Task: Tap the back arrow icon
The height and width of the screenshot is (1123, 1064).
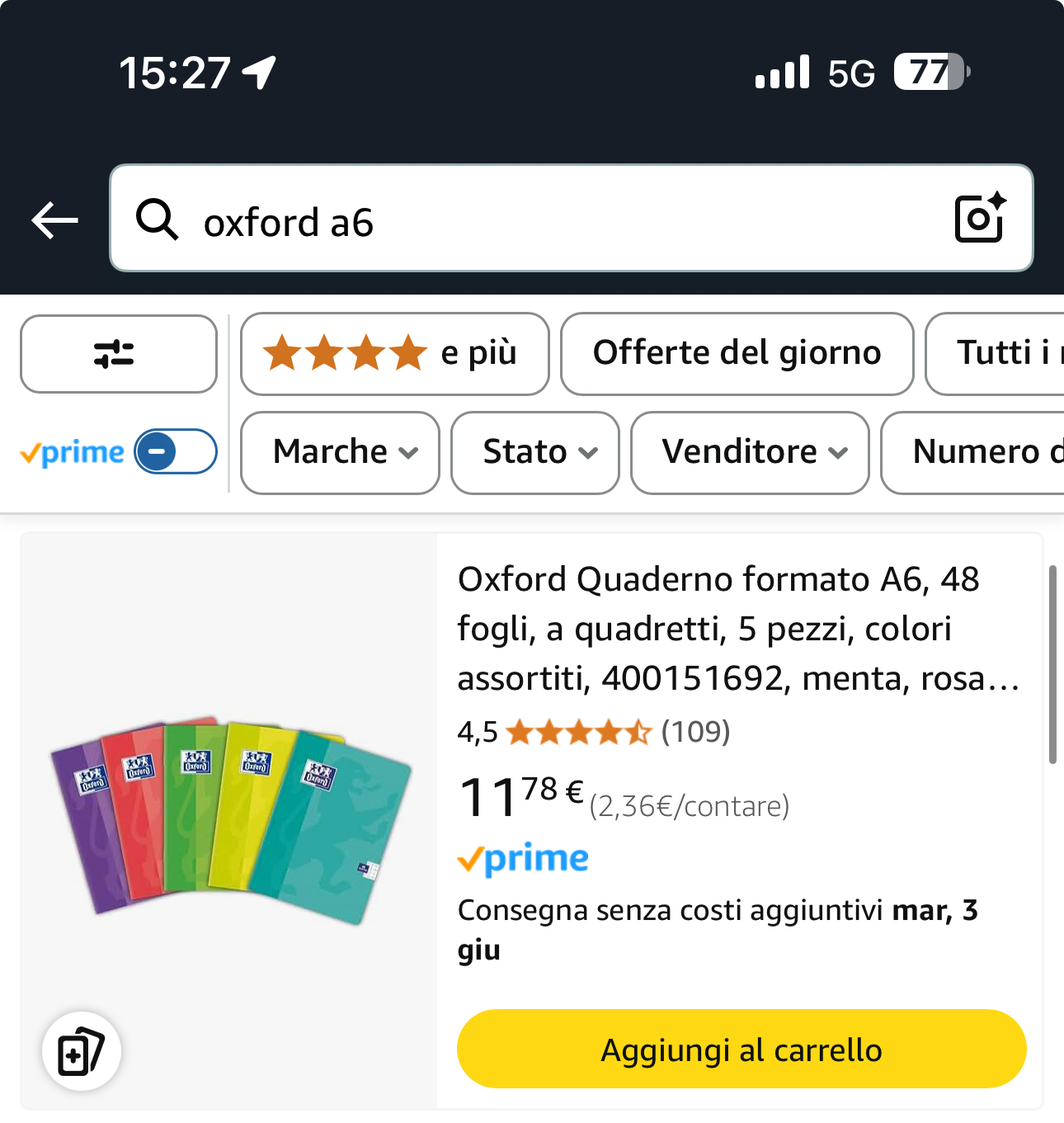Action: 54,220
